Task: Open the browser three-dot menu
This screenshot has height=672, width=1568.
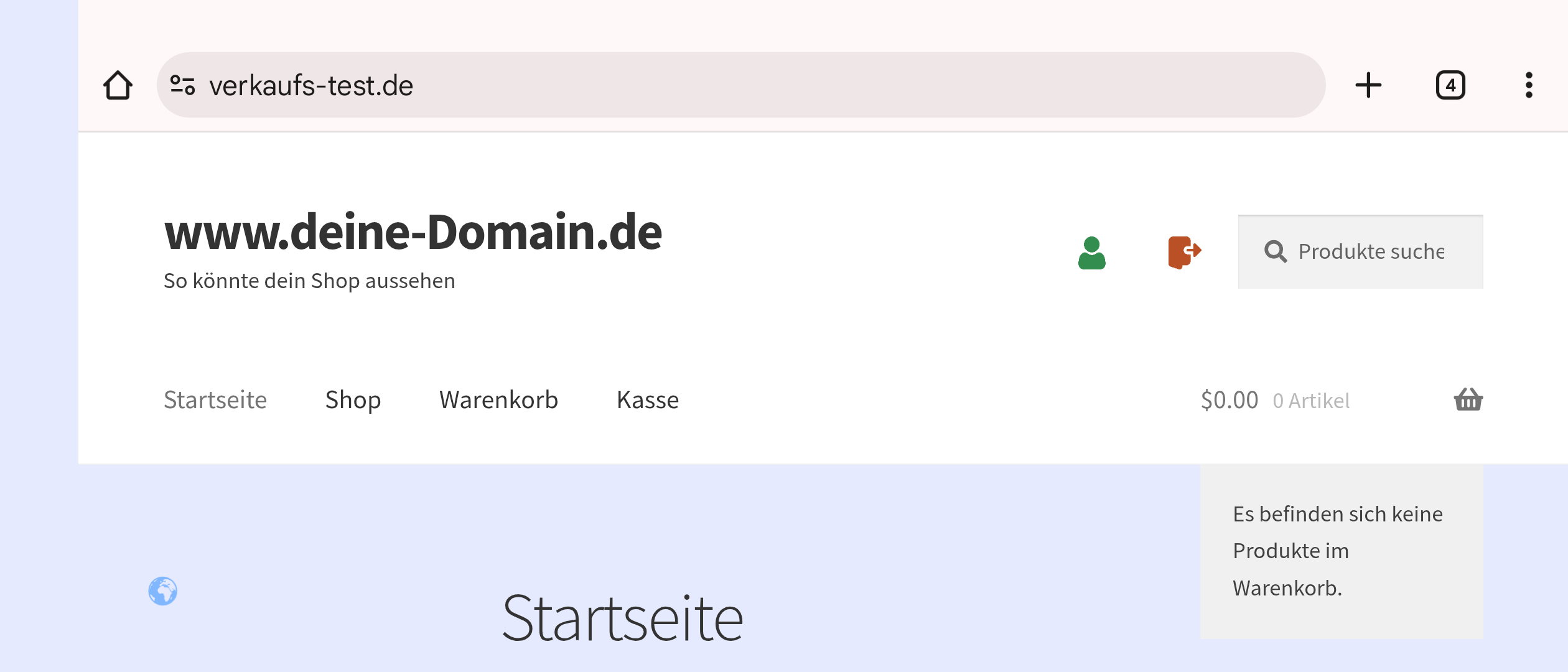Action: tap(1529, 85)
